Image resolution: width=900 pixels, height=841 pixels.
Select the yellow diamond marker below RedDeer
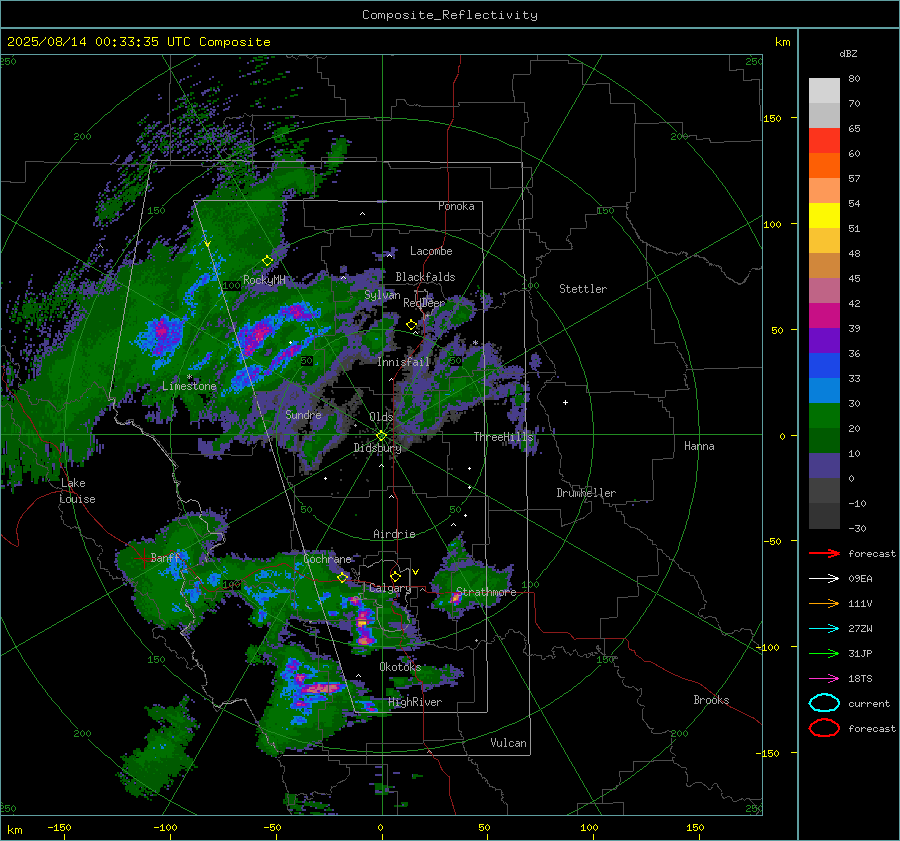(x=411, y=325)
